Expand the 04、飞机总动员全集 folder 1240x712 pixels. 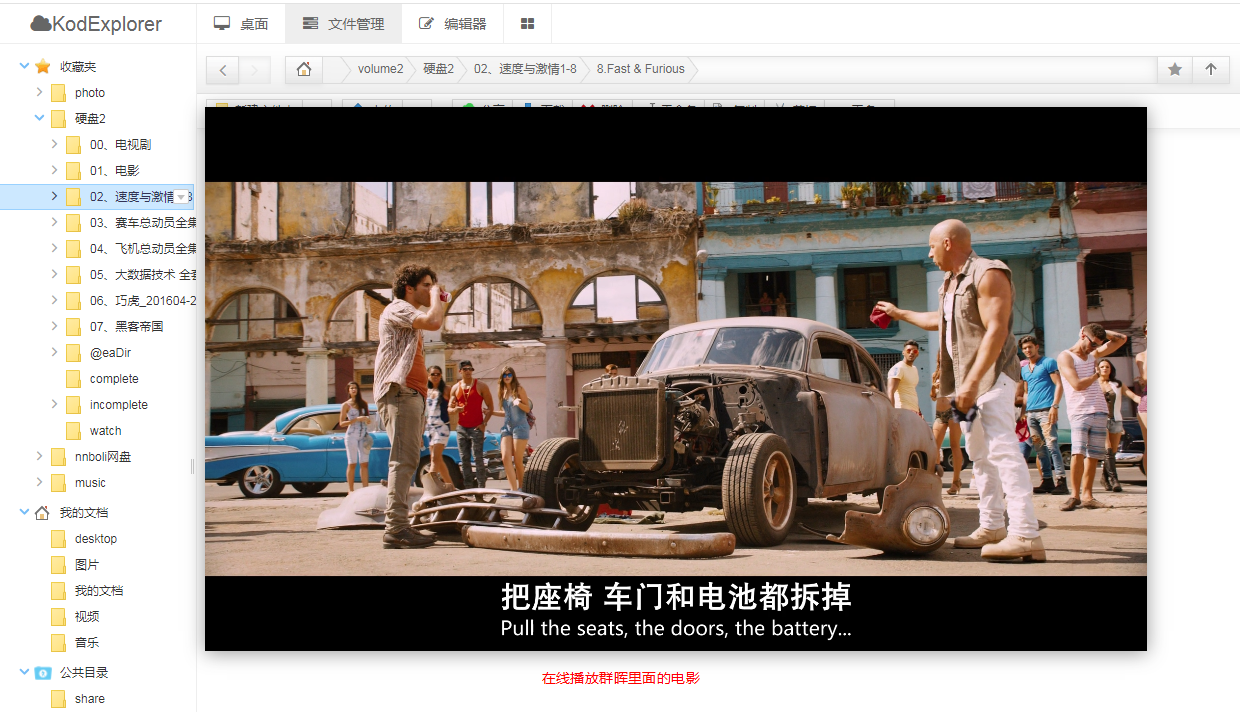tap(54, 248)
